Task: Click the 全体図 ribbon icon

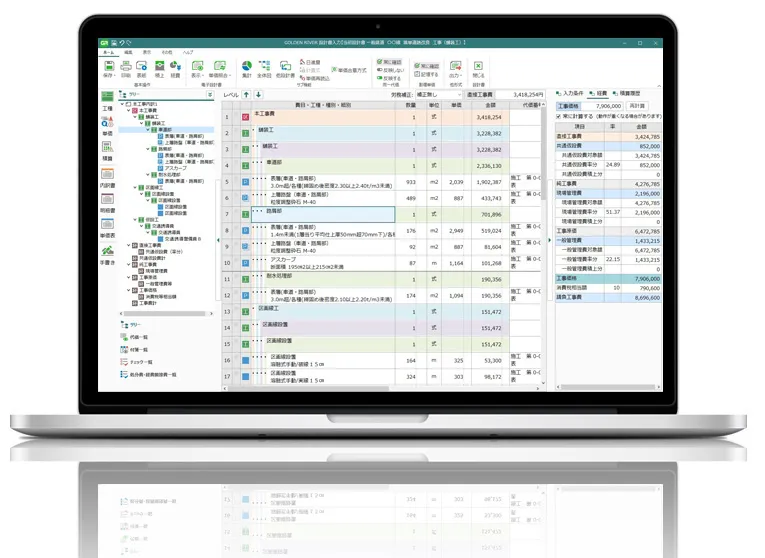Action: tap(264, 67)
